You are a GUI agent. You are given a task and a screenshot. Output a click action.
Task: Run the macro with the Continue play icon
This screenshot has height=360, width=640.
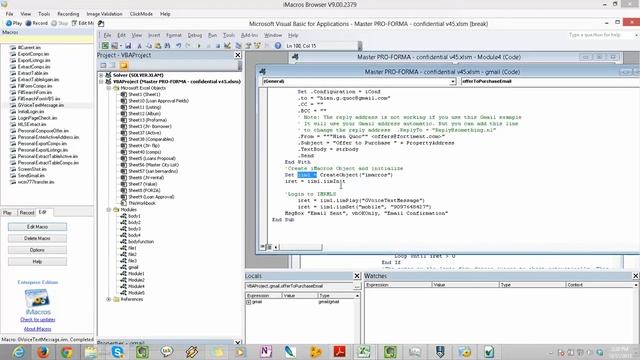point(199,46)
